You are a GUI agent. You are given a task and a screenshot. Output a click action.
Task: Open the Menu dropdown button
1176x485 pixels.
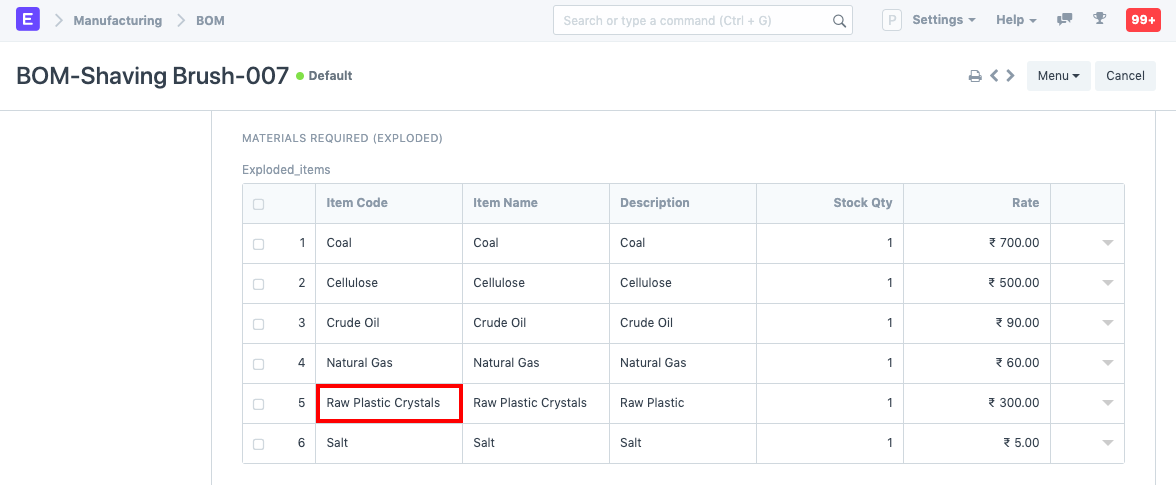(1058, 76)
